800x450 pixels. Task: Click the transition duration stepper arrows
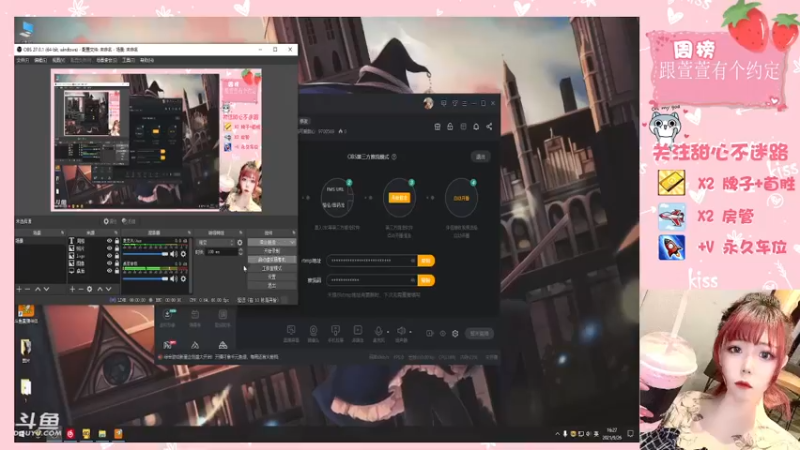(x=240, y=252)
